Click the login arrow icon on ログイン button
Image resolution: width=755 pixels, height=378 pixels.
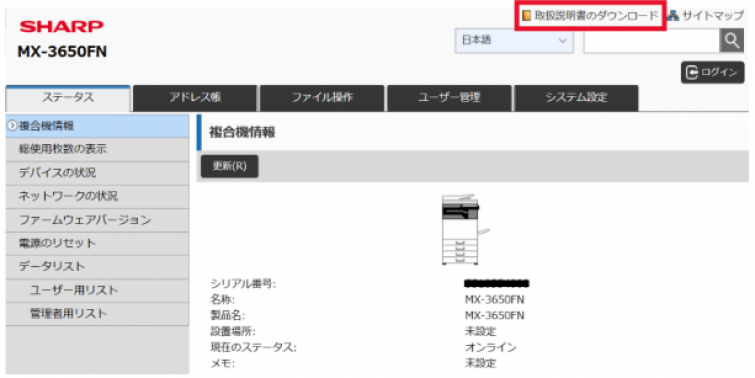(x=691, y=72)
